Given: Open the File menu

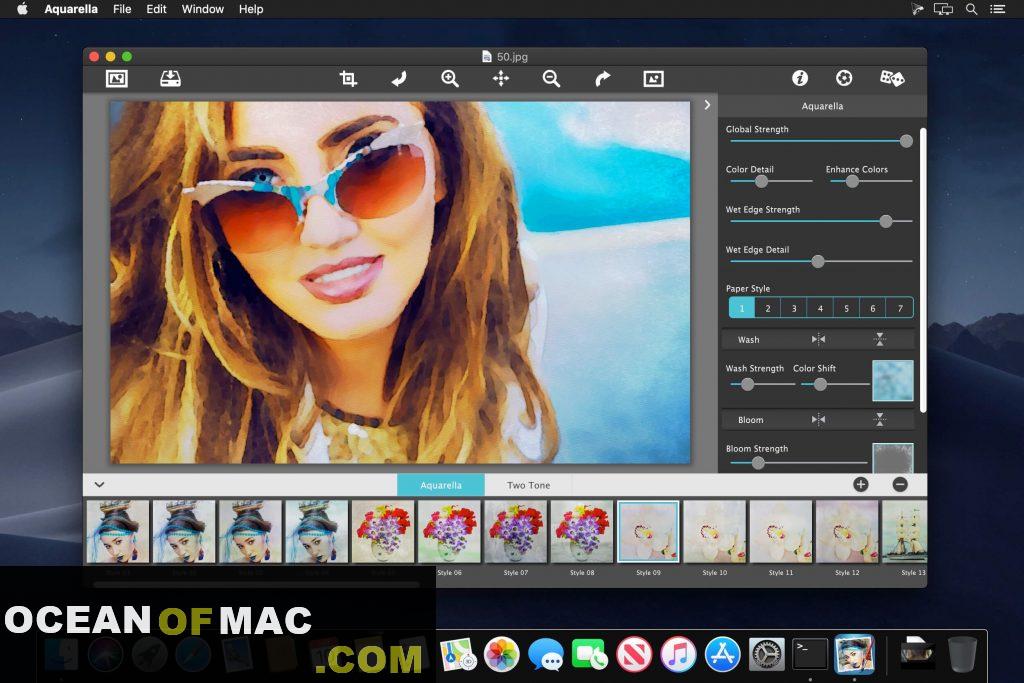Looking at the screenshot, I should point(122,9).
